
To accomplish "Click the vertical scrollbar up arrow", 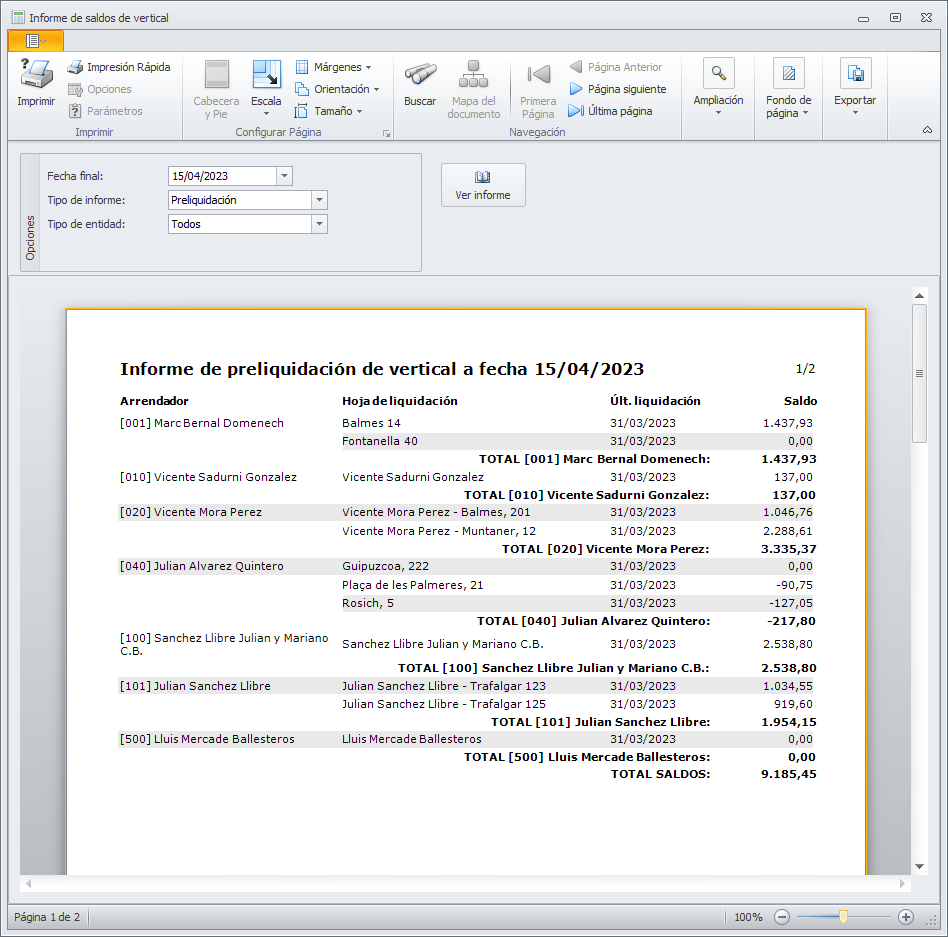I will click(x=920, y=296).
